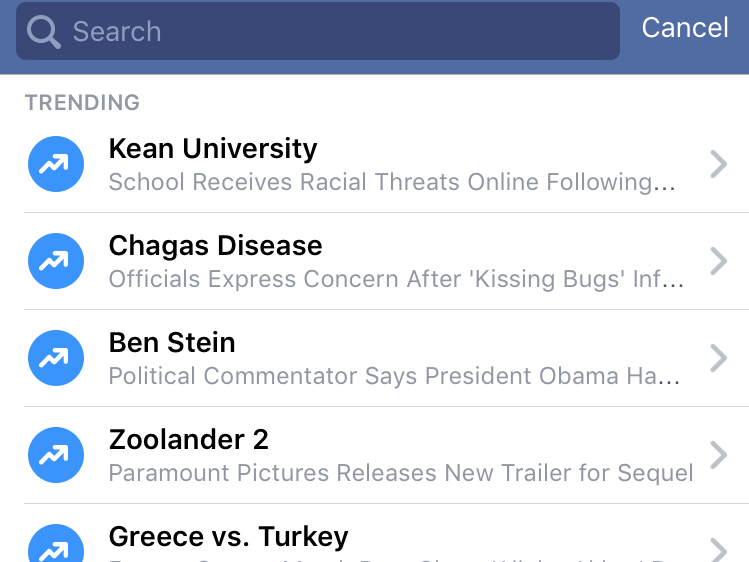Open the Kean University trending topic
The width and height of the screenshot is (749, 562).
click(x=213, y=149)
